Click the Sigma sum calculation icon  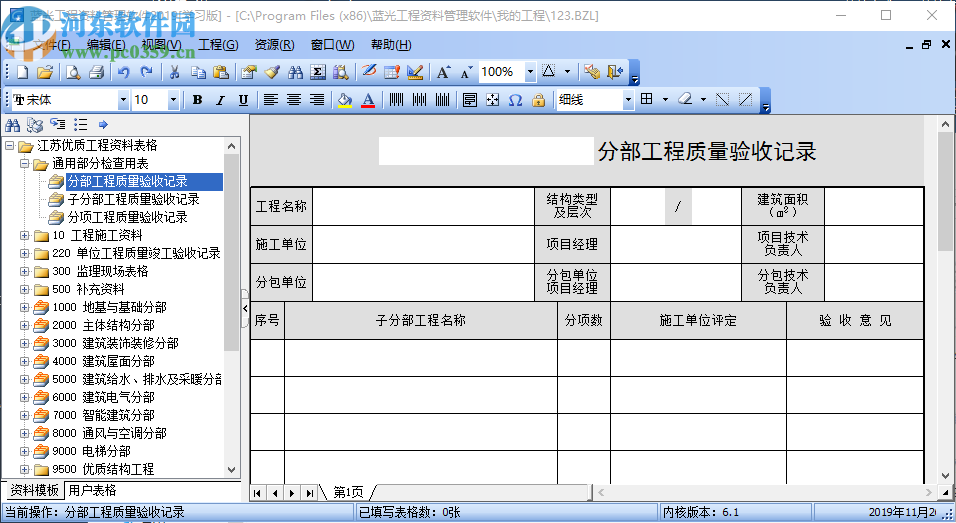pyautogui.click(x=318, y=73)
